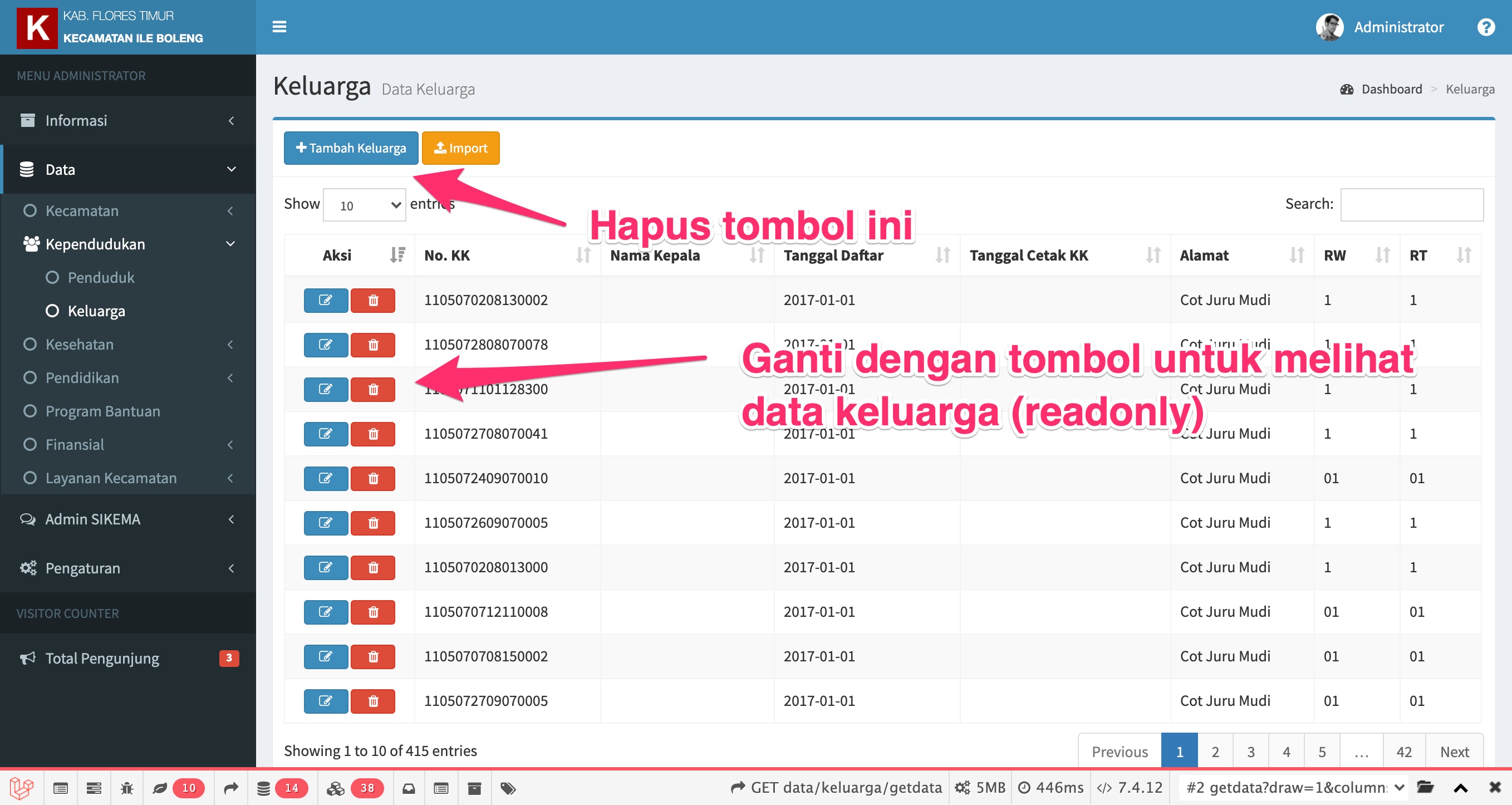
Task: Toggle sorting on the No. KK column
Action: coord(584,255)
